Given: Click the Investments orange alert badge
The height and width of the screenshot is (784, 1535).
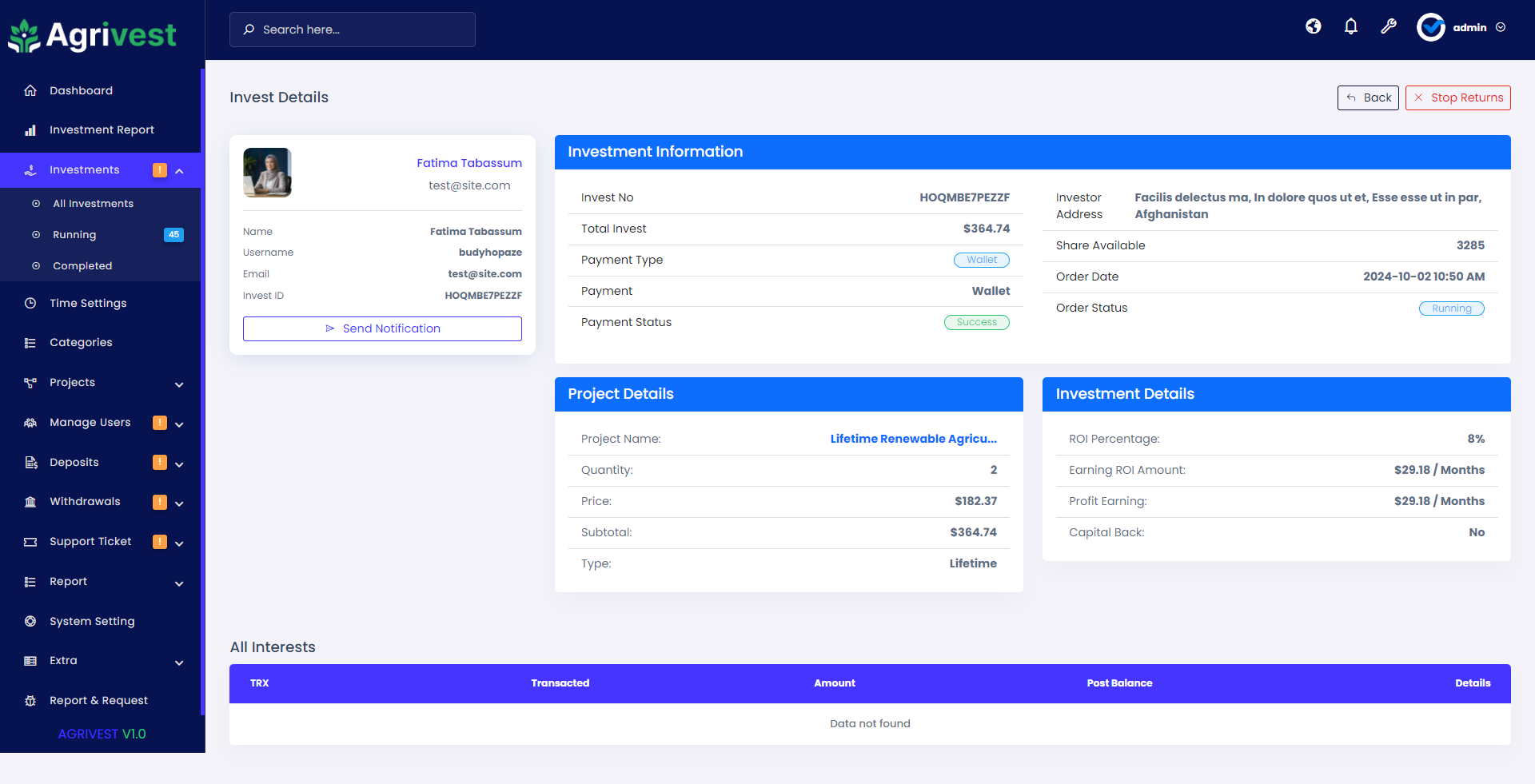Looking at the screenshot, I should [160, 170].
